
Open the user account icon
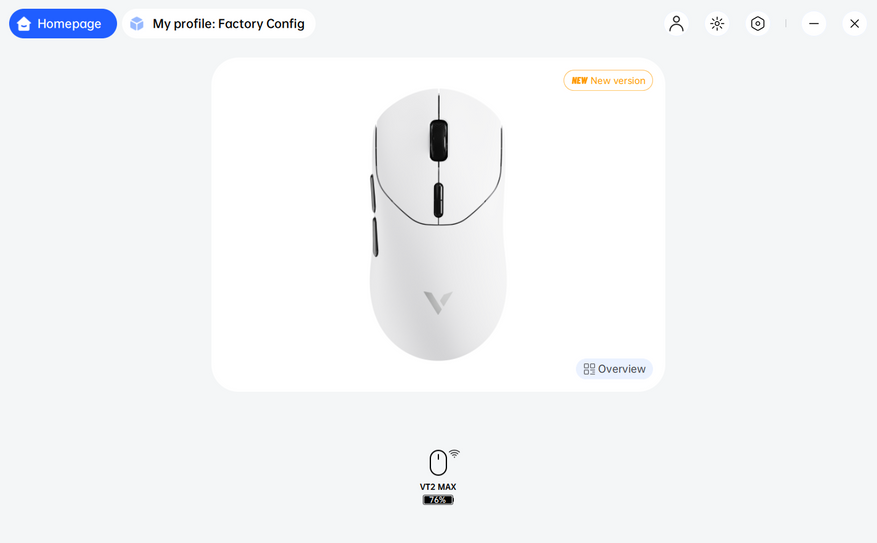coord(676,23)
